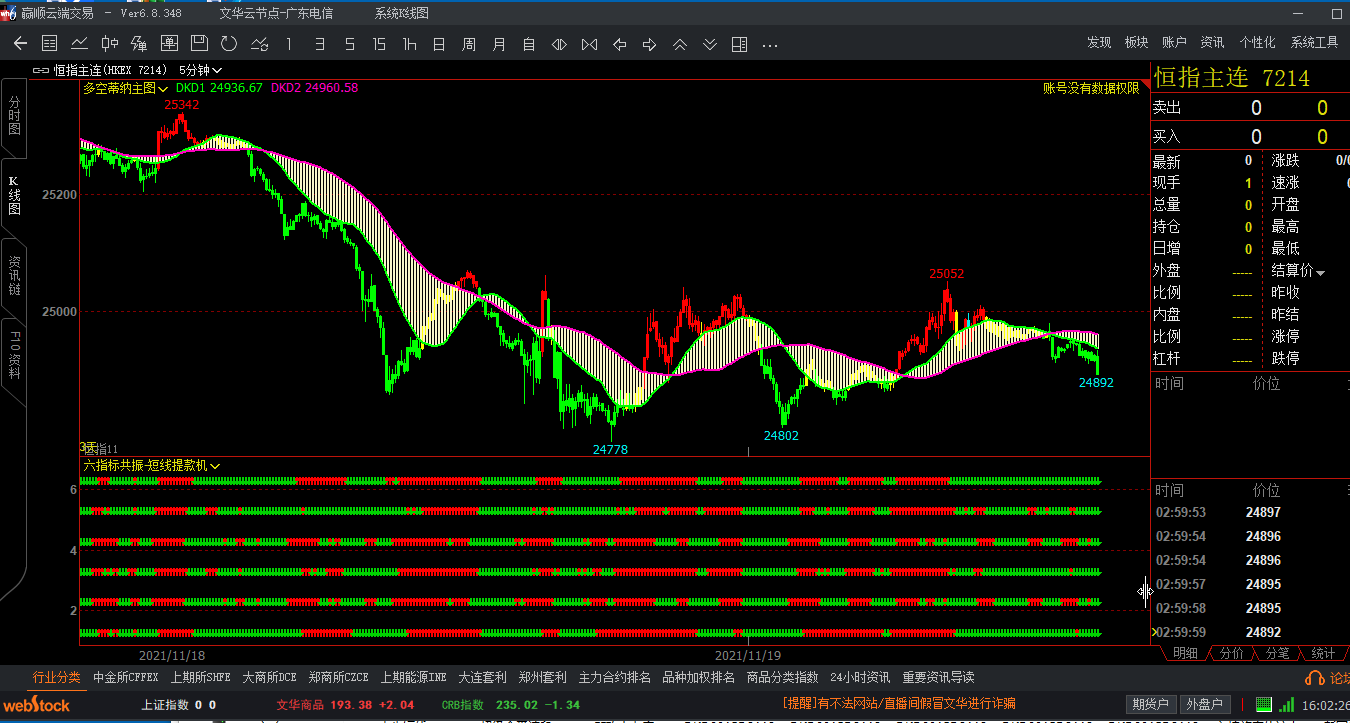The width and height of the screenshot is (1350, 723).
Task: Select the candlestick K-line chart icon
Action: pyautogui.click(x=109, y=43)
